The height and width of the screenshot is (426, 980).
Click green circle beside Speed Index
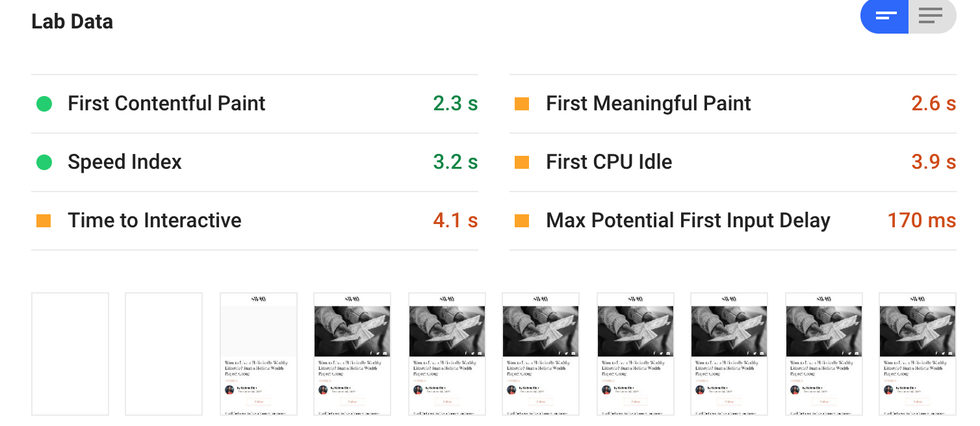44,162
